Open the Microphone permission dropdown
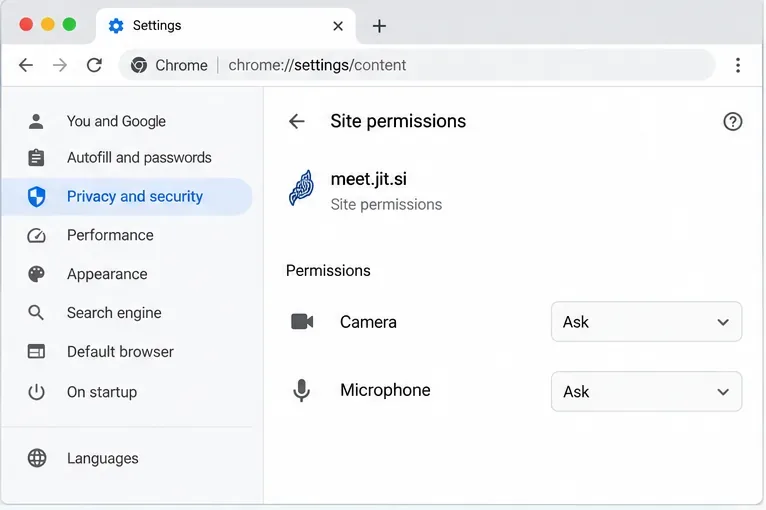766x510 pixels. pos(646,392)
